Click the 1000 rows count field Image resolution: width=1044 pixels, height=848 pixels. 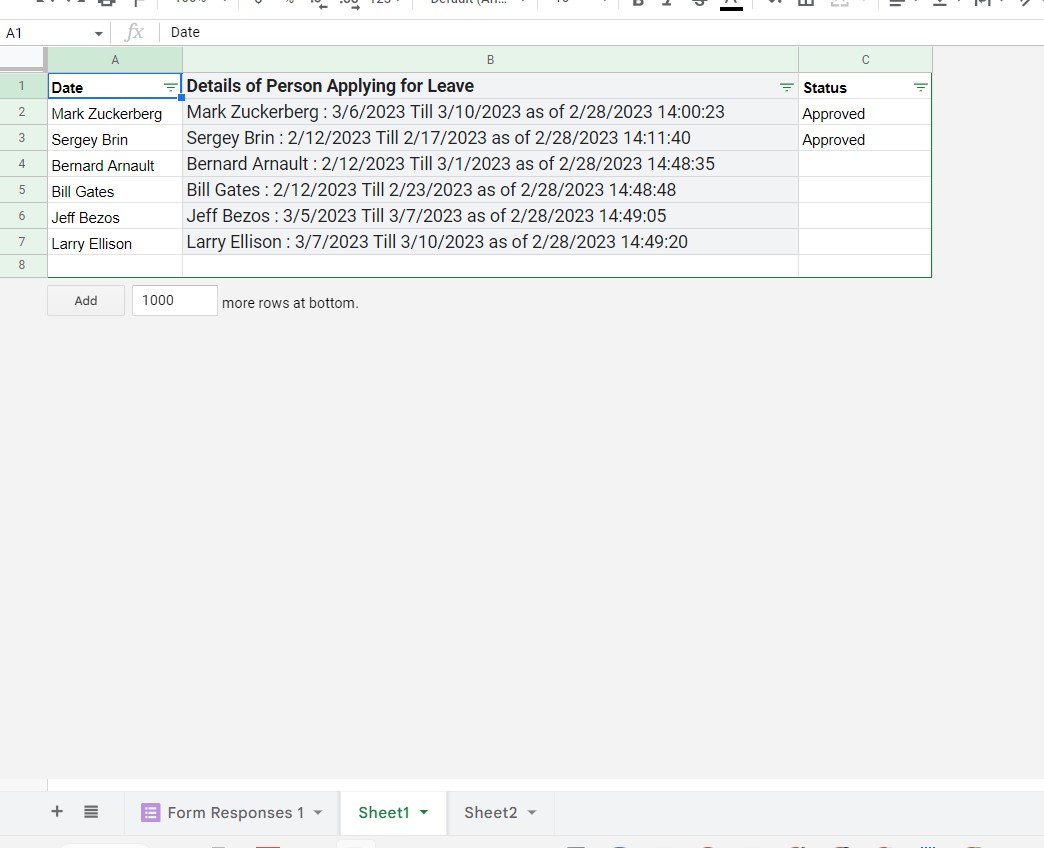(174, 300)
